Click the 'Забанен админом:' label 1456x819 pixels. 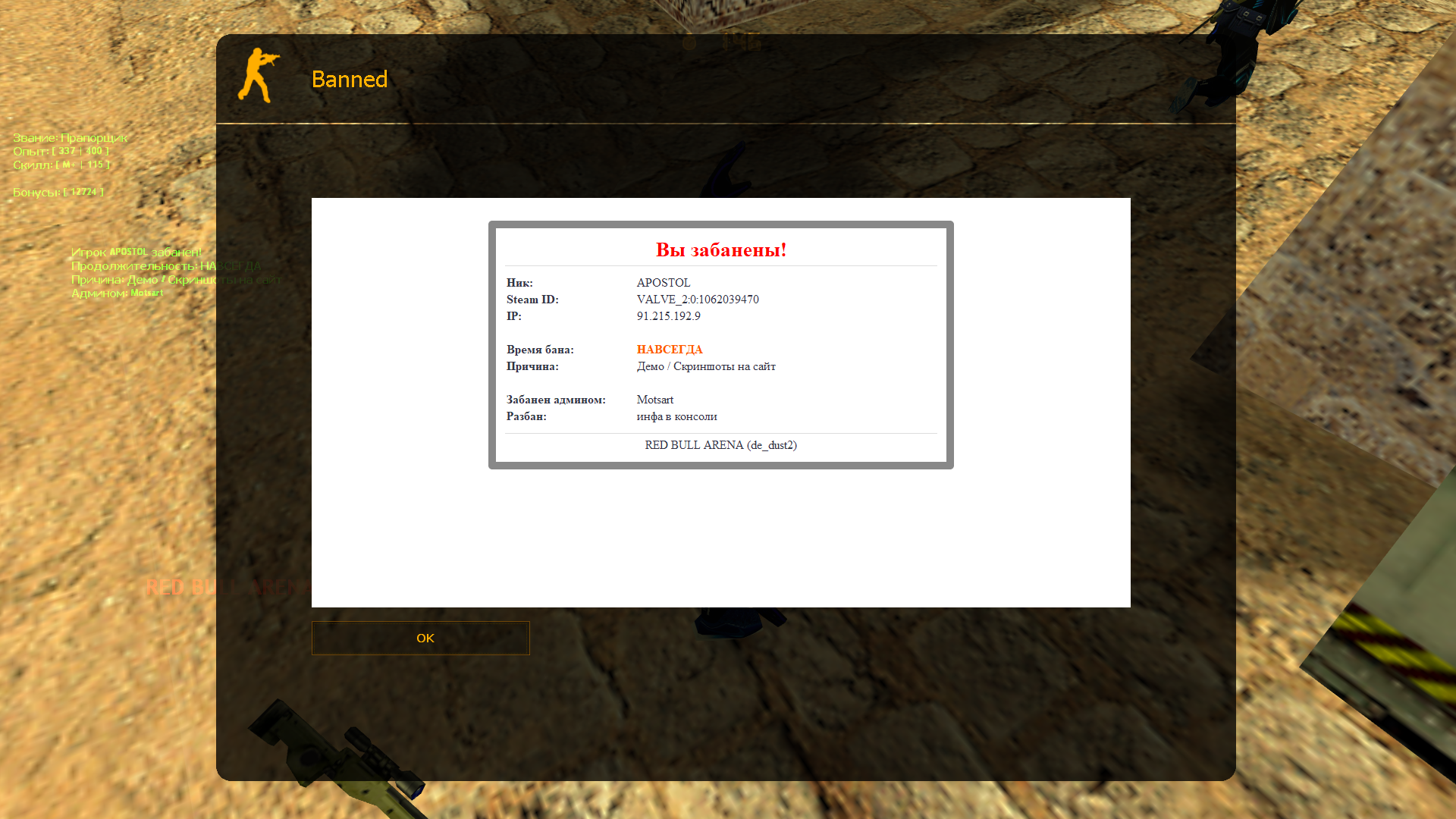point(555,400)
